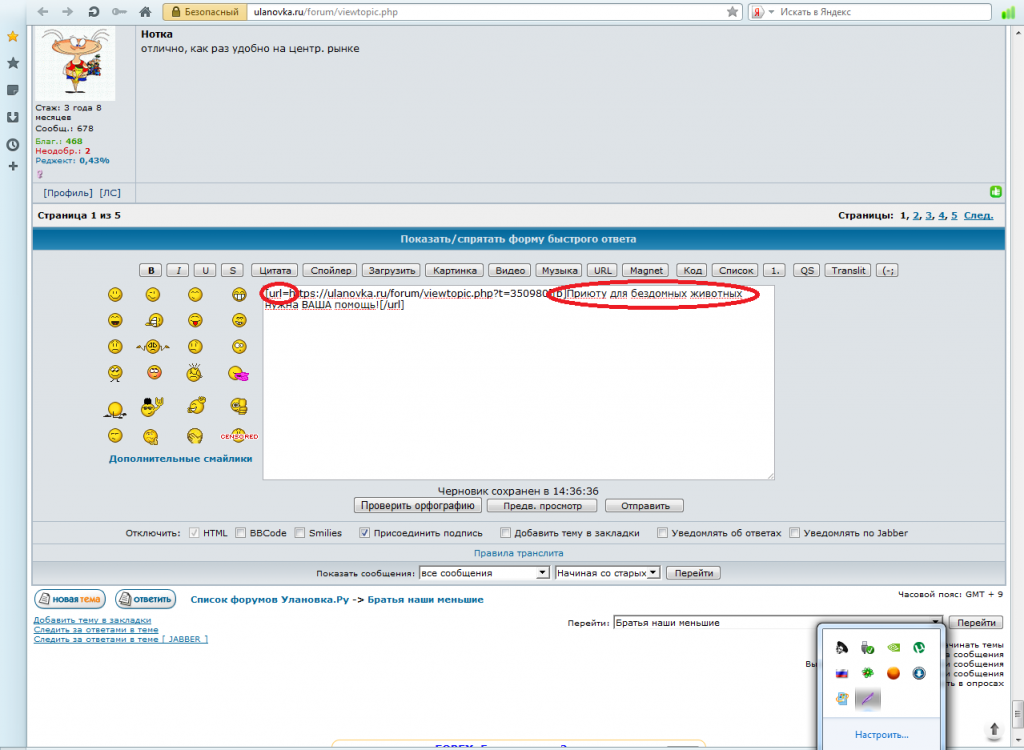Click the Magnet button
The height and width of the screenshot is (750, 1024).
[647, 270]
